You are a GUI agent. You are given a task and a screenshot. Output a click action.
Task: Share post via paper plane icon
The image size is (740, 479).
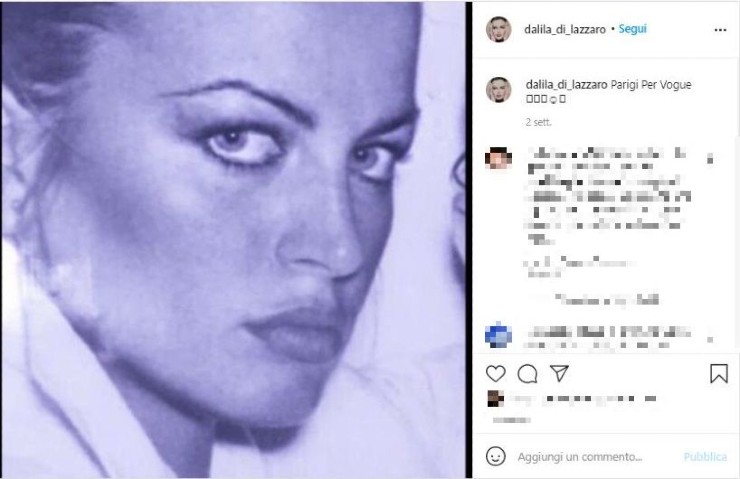[559, 373]
